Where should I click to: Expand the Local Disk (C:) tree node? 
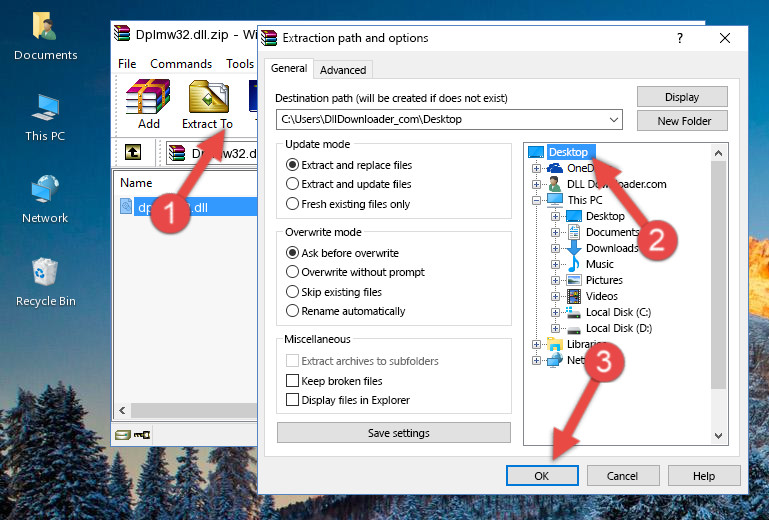pyautogui.click(x=555, y=312)
